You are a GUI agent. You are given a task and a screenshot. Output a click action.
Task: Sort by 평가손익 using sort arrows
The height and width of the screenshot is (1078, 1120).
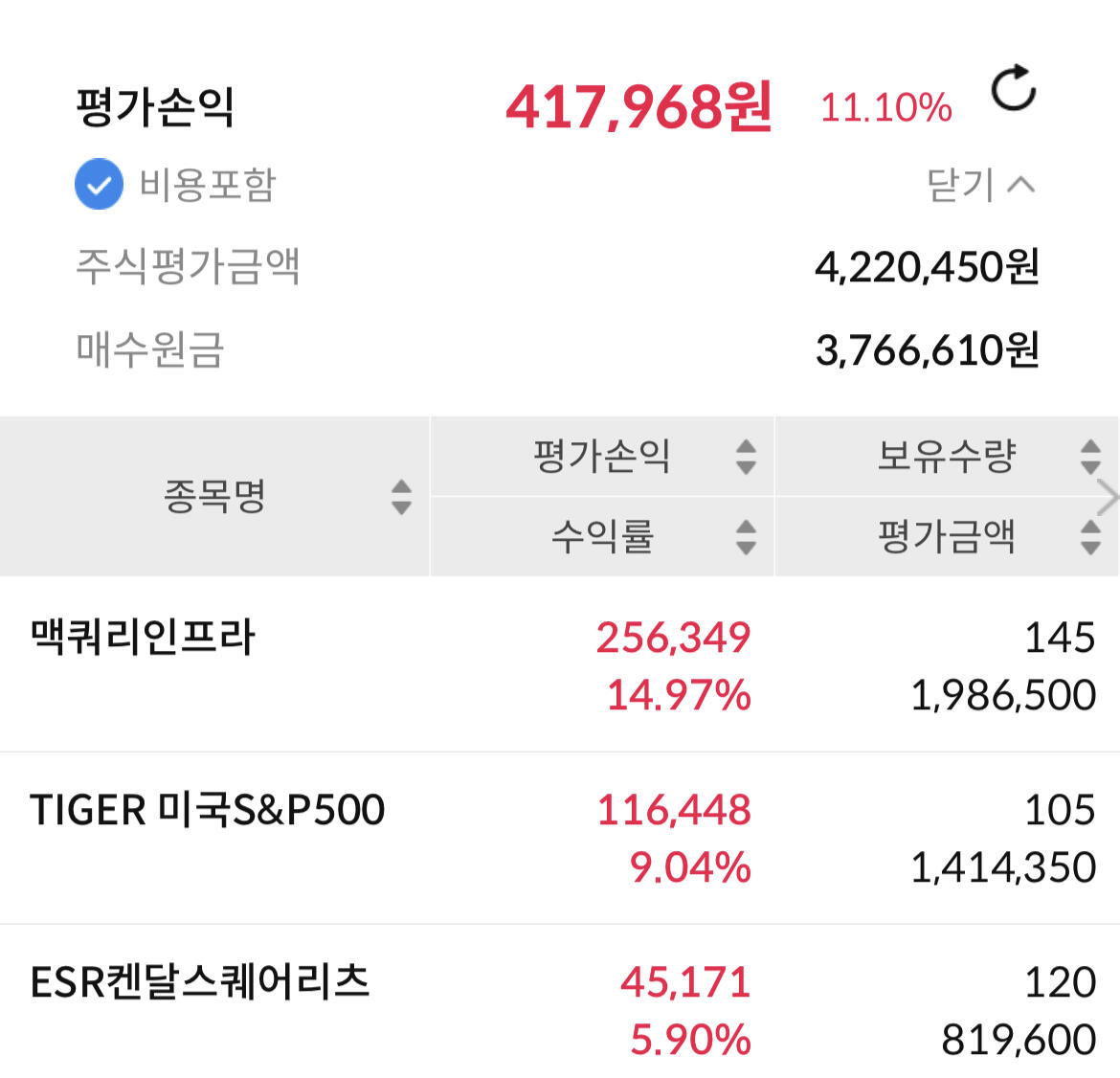click(746, 457)
